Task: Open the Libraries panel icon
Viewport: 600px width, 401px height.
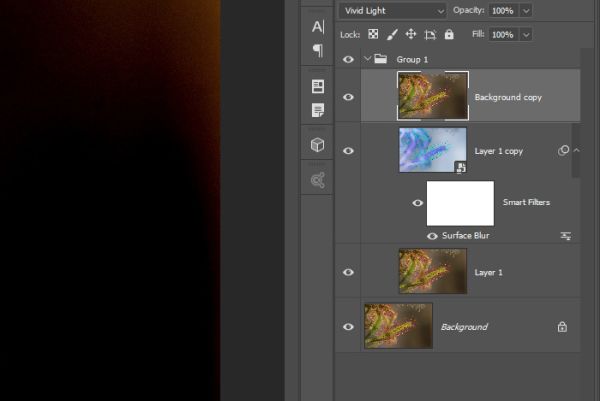Action: (318, 180)
